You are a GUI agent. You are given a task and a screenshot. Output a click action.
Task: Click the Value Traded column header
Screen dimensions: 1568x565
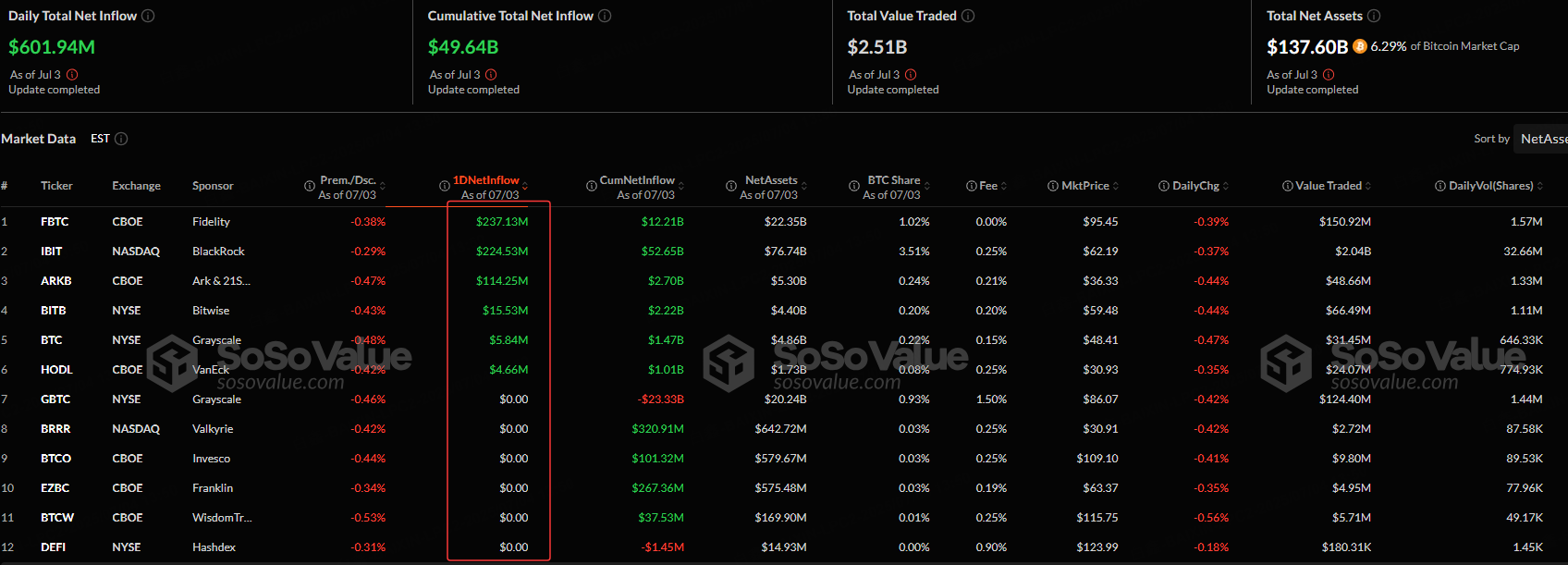tap(1328, 186)
